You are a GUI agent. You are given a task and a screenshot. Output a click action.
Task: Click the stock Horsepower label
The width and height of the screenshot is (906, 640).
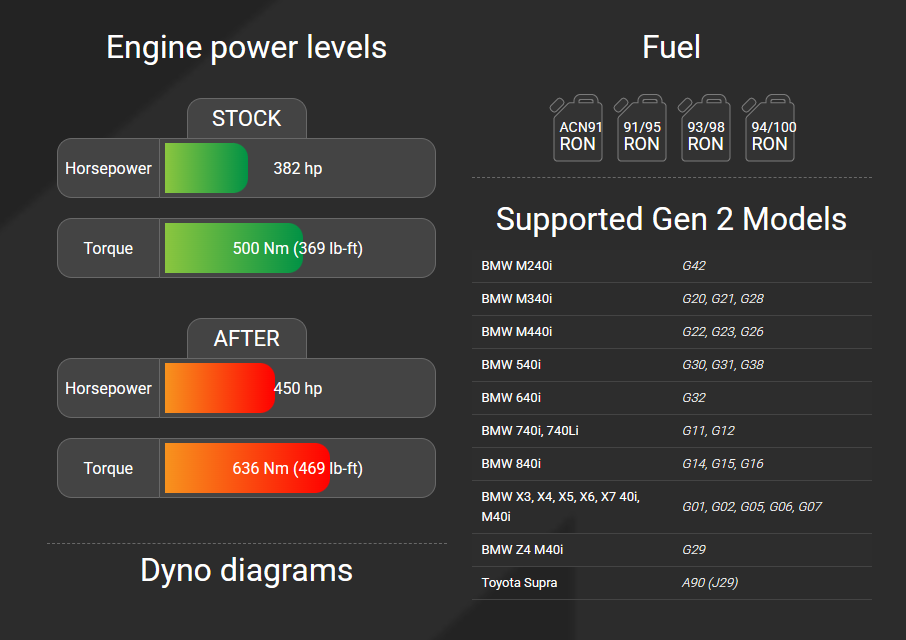108,168
